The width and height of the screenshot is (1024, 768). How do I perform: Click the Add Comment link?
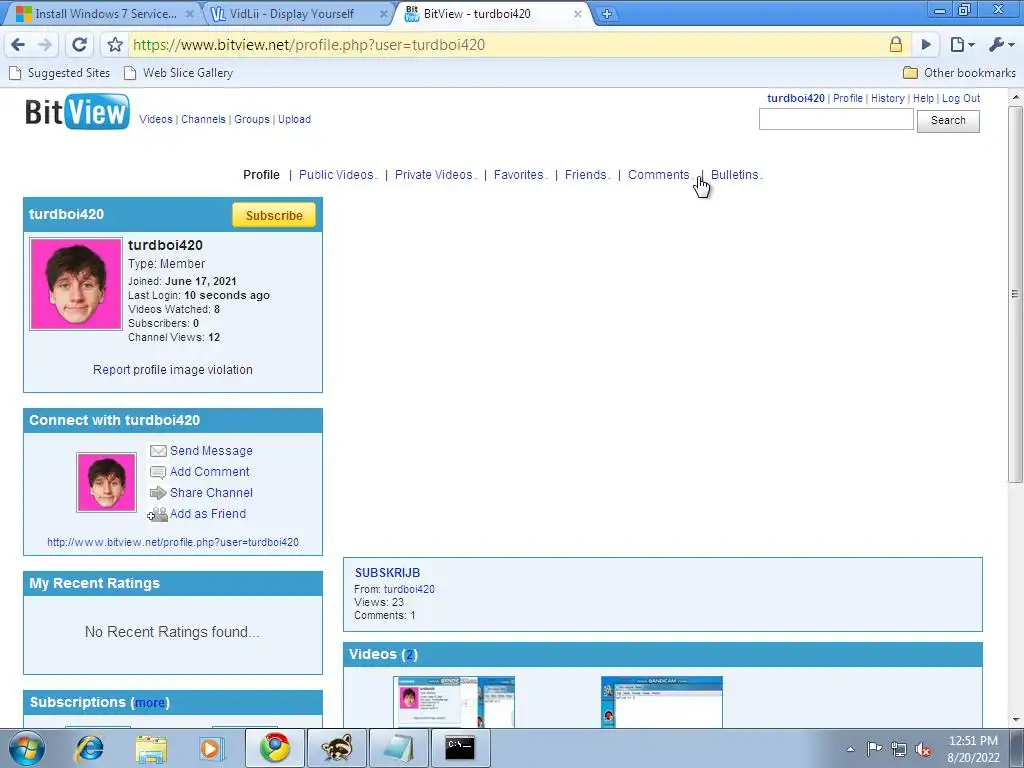pyautogui.click(x=210, y=472)
